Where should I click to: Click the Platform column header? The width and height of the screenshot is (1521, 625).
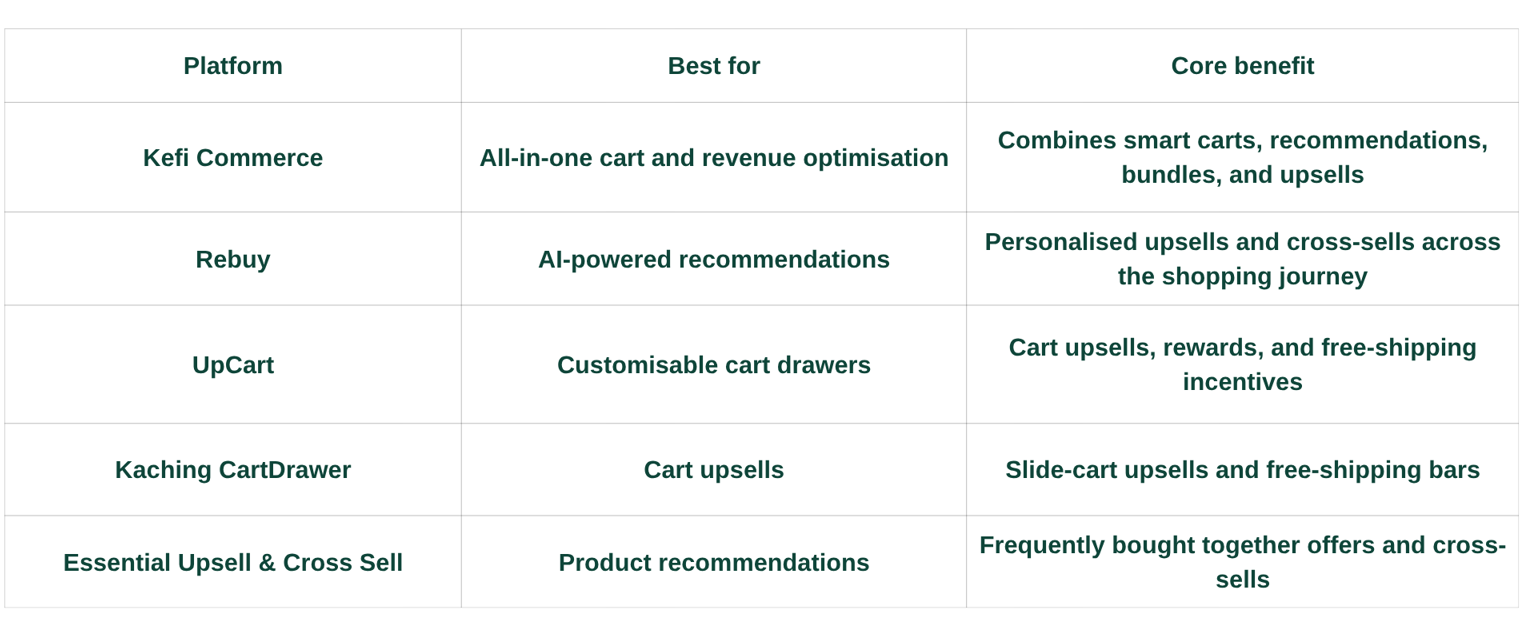233,66
